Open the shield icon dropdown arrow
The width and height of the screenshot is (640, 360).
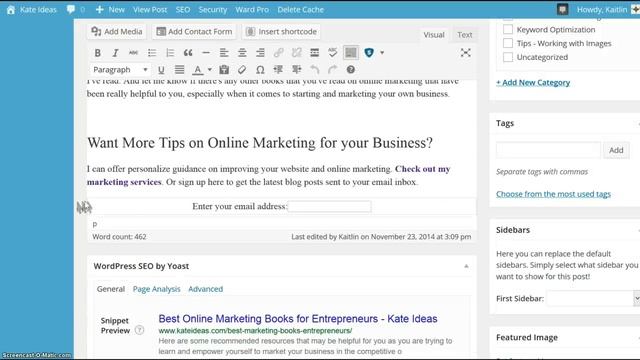tap(382, 53)
